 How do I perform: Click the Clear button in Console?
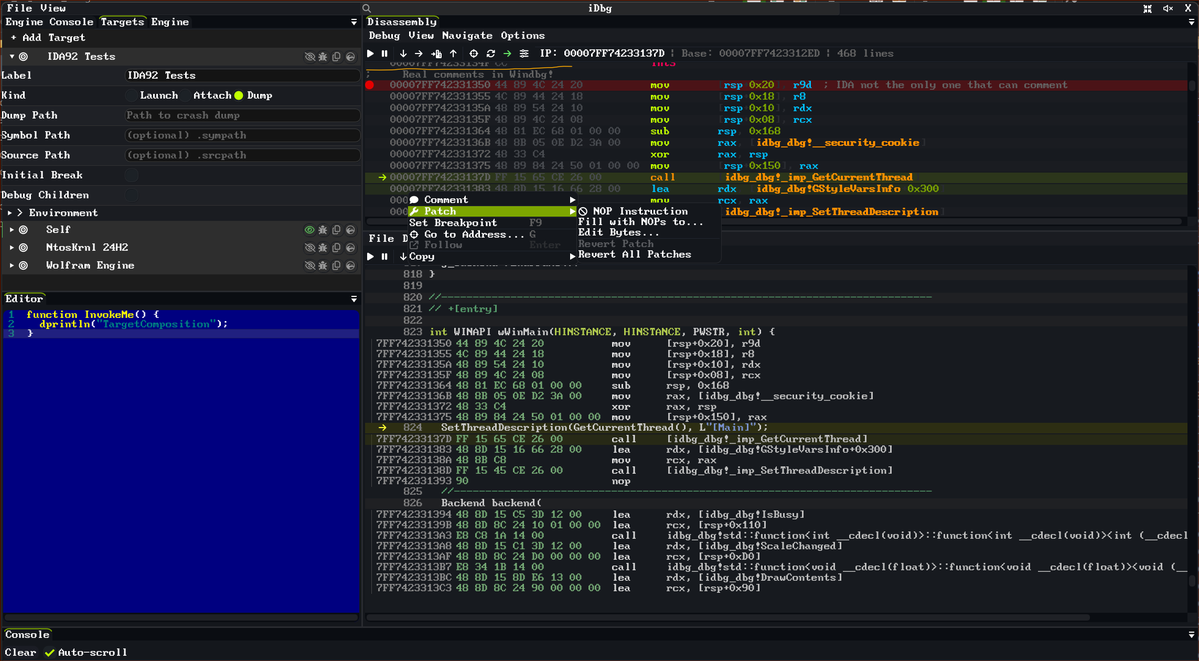[20, 653]
